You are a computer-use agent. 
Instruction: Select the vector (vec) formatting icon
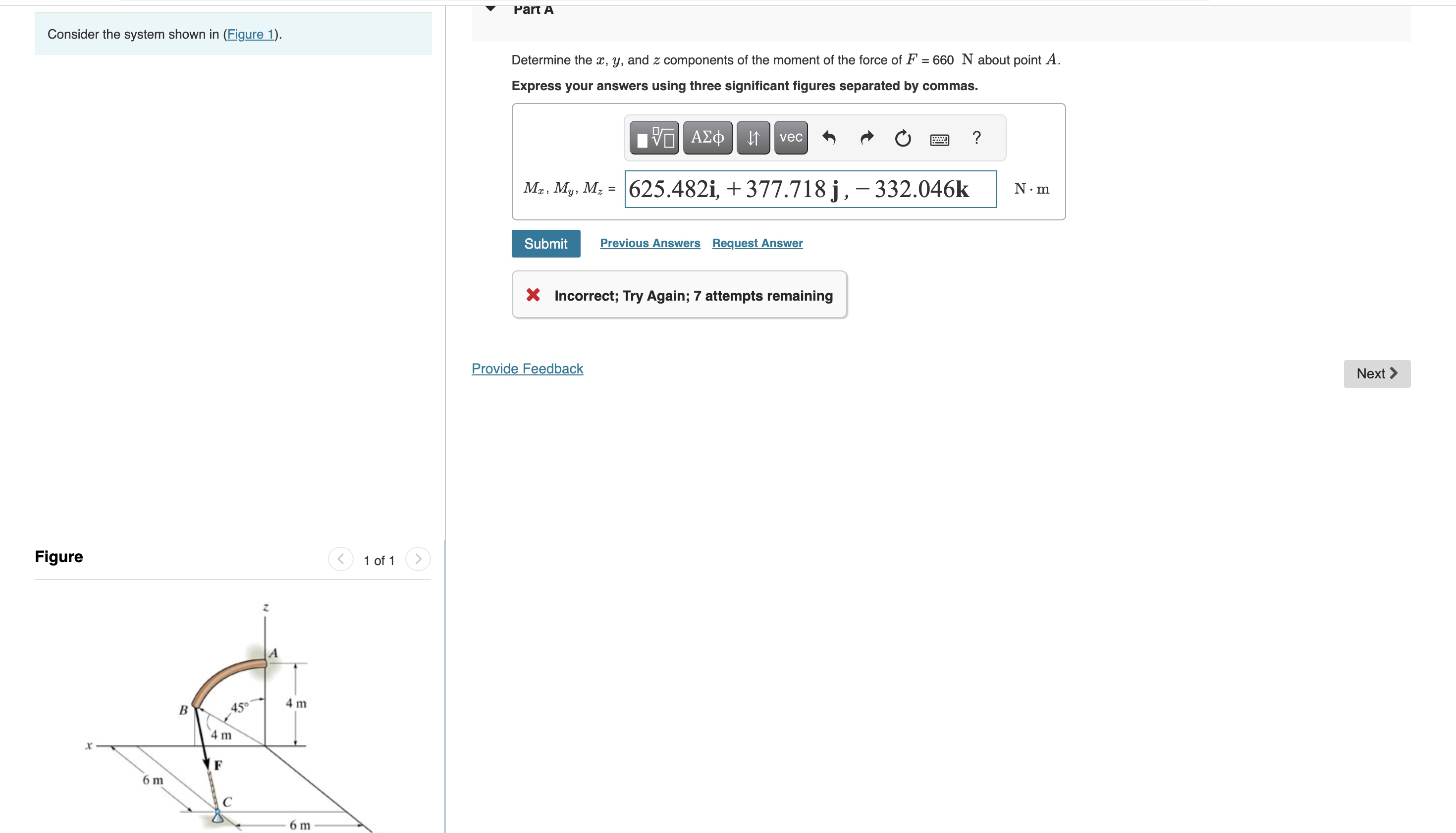(792, 137)
